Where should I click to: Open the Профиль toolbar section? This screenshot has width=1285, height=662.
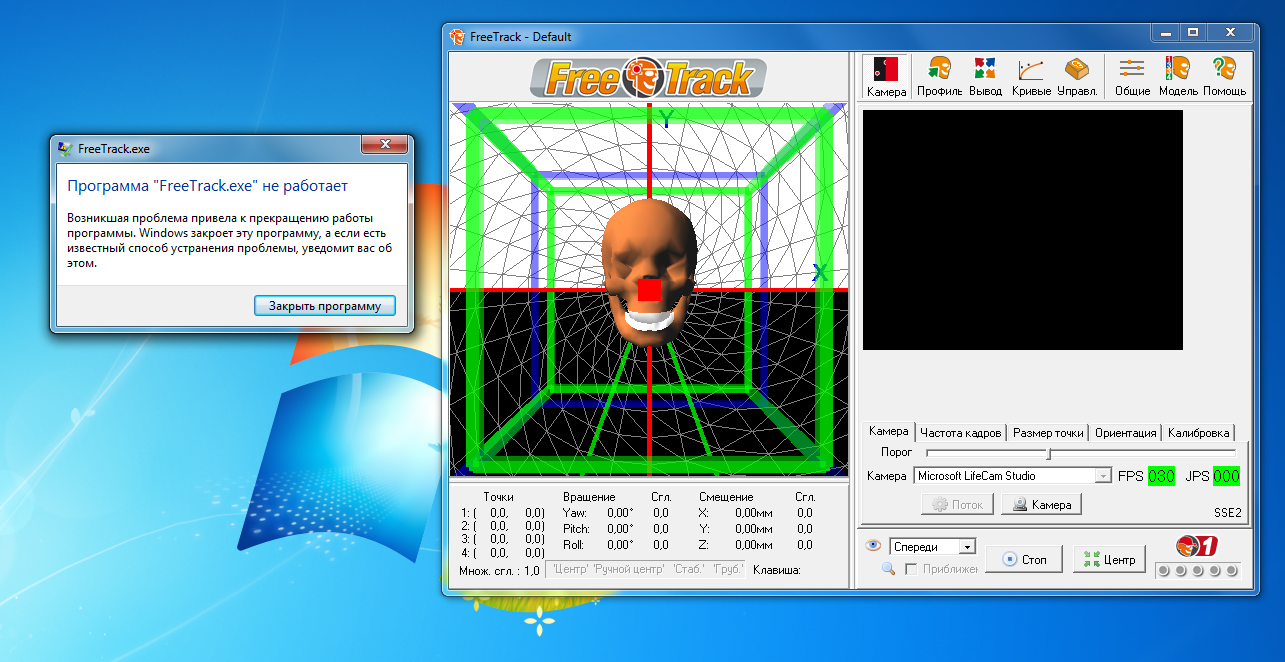tap(939, 76)
